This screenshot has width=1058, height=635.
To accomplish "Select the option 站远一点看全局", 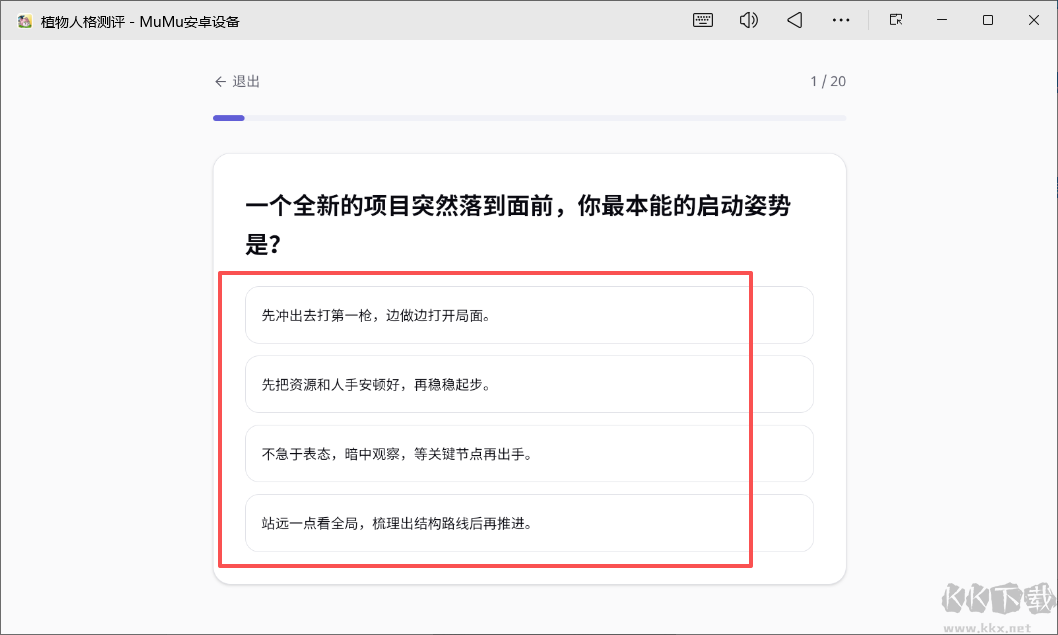I will click(528, 522).
